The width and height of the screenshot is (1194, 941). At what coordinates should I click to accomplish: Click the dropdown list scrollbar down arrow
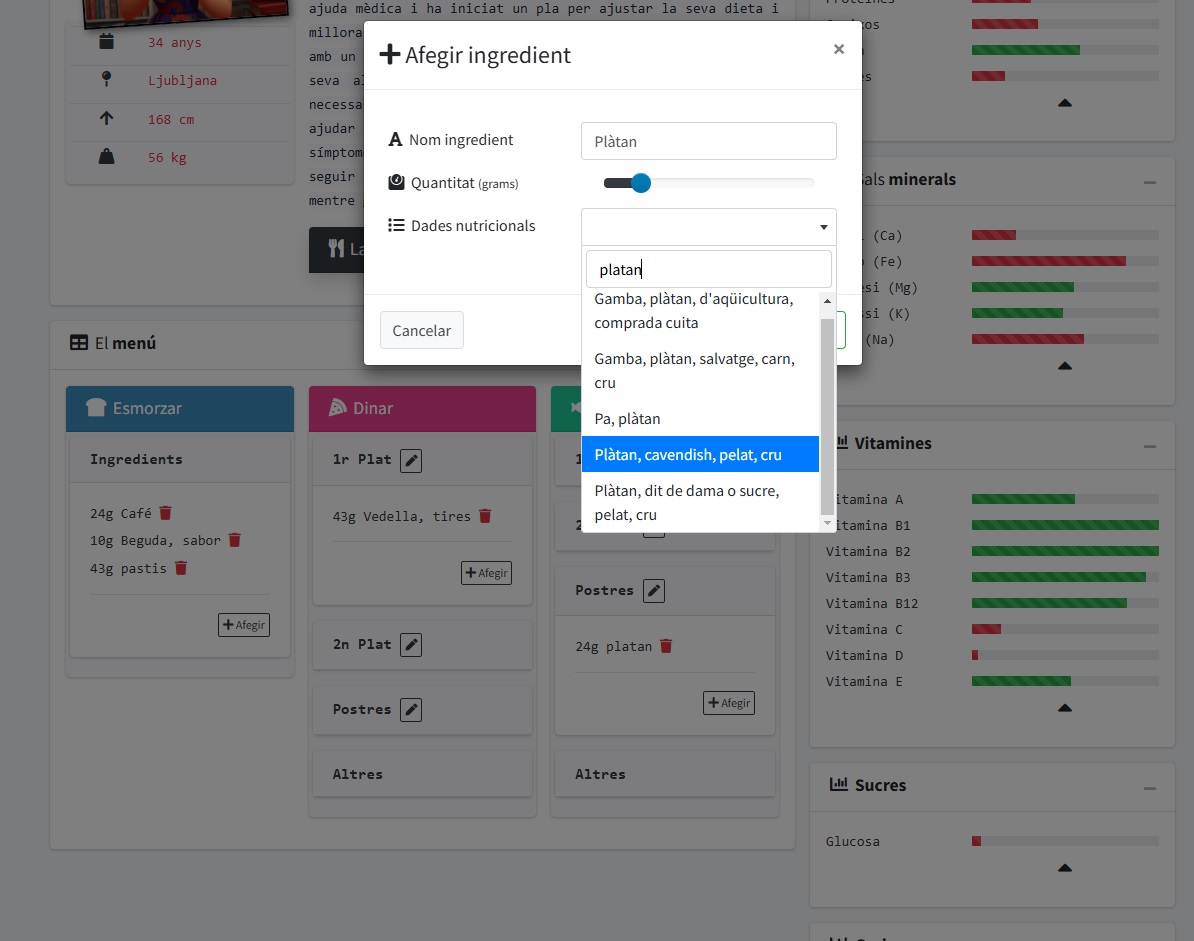point(827,522)
